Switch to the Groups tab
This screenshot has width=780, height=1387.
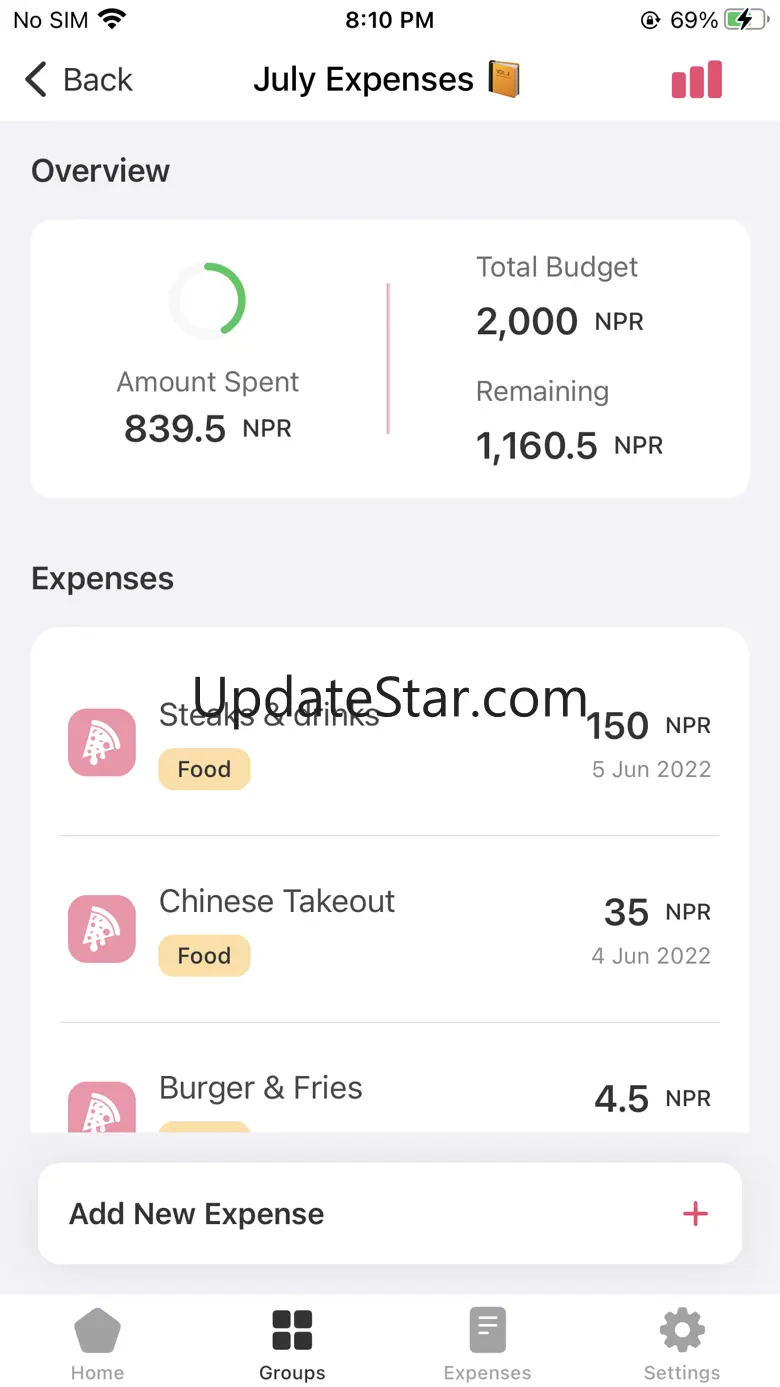pyautogui.click(x=292, y=1343)
